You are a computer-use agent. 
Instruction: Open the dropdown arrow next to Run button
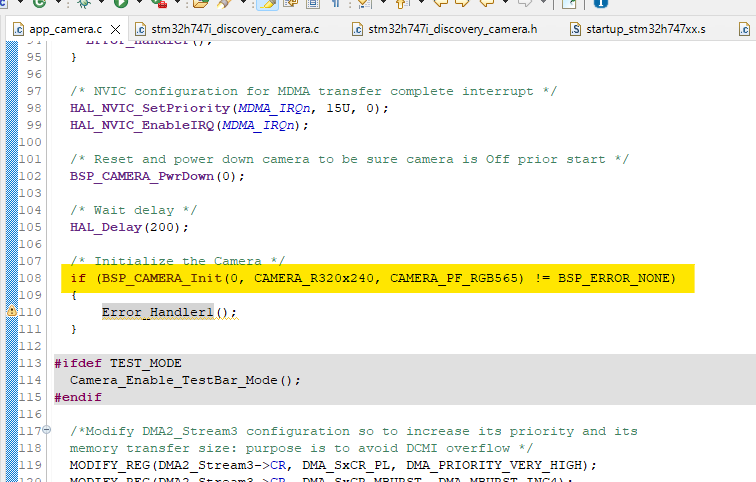pyautogui.click(x=139, y=2)
